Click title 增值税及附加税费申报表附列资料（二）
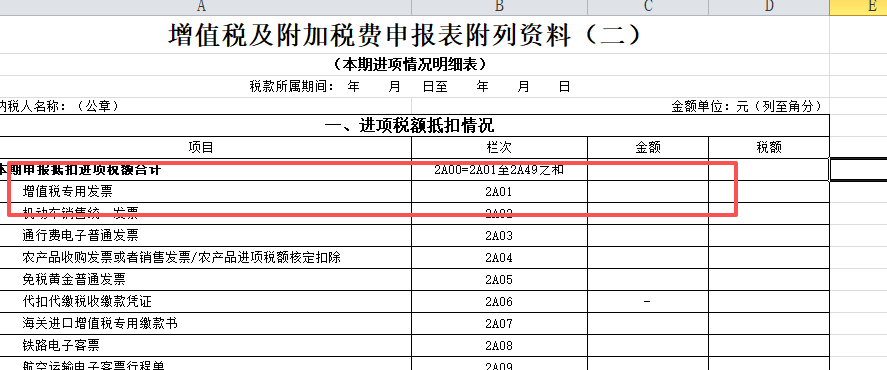This screenshot has height=370, width=887. pyautogui.click(x=405, y=35)
